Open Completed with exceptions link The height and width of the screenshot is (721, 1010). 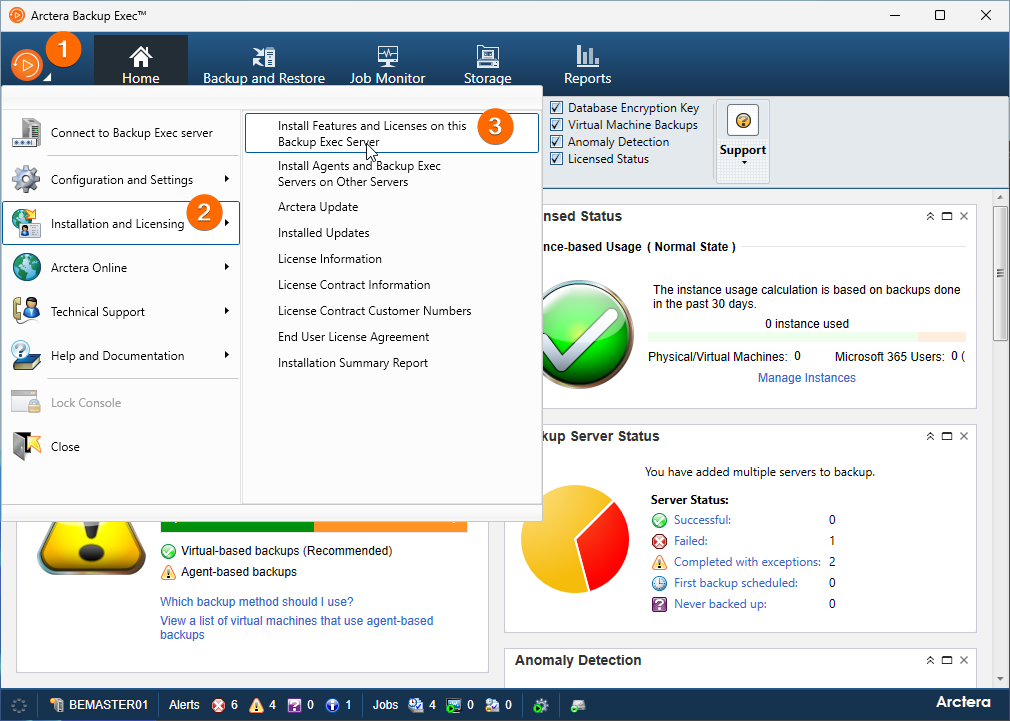747,562
